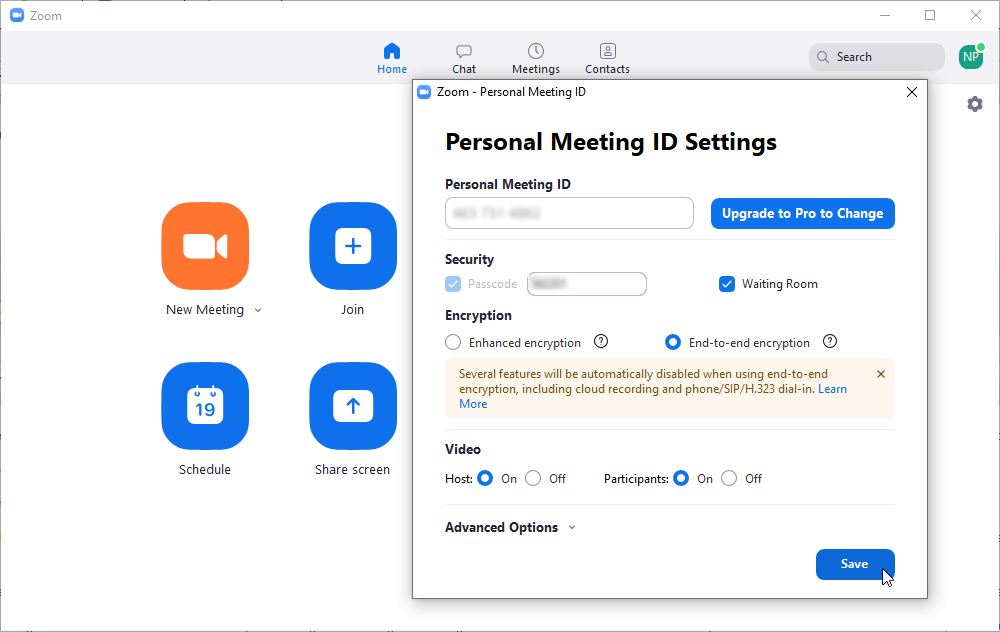Go to the Home tab

coord(392,59)
